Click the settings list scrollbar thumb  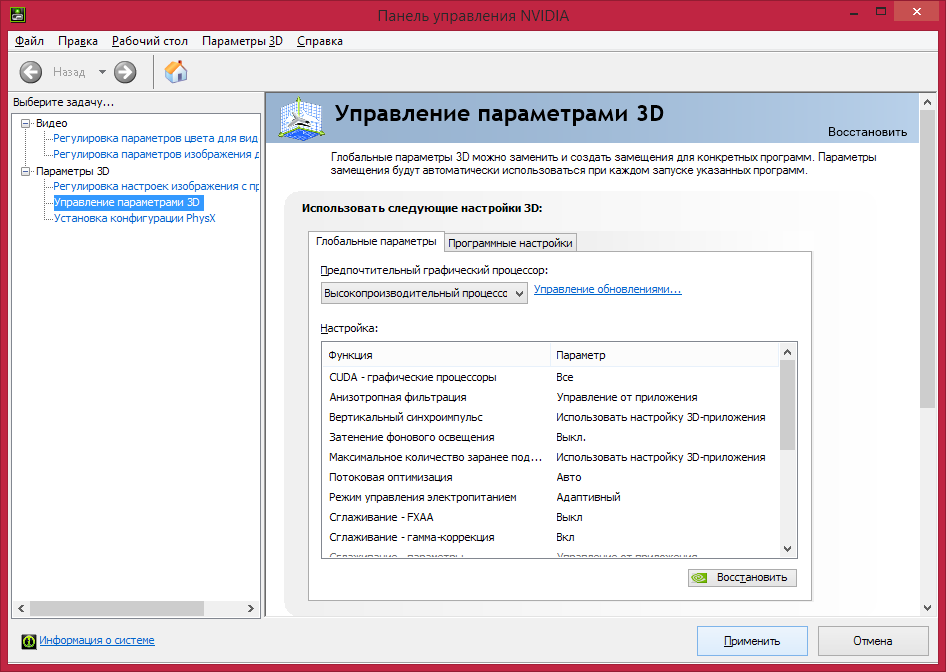pyautogui.click(x=787, y=405)
